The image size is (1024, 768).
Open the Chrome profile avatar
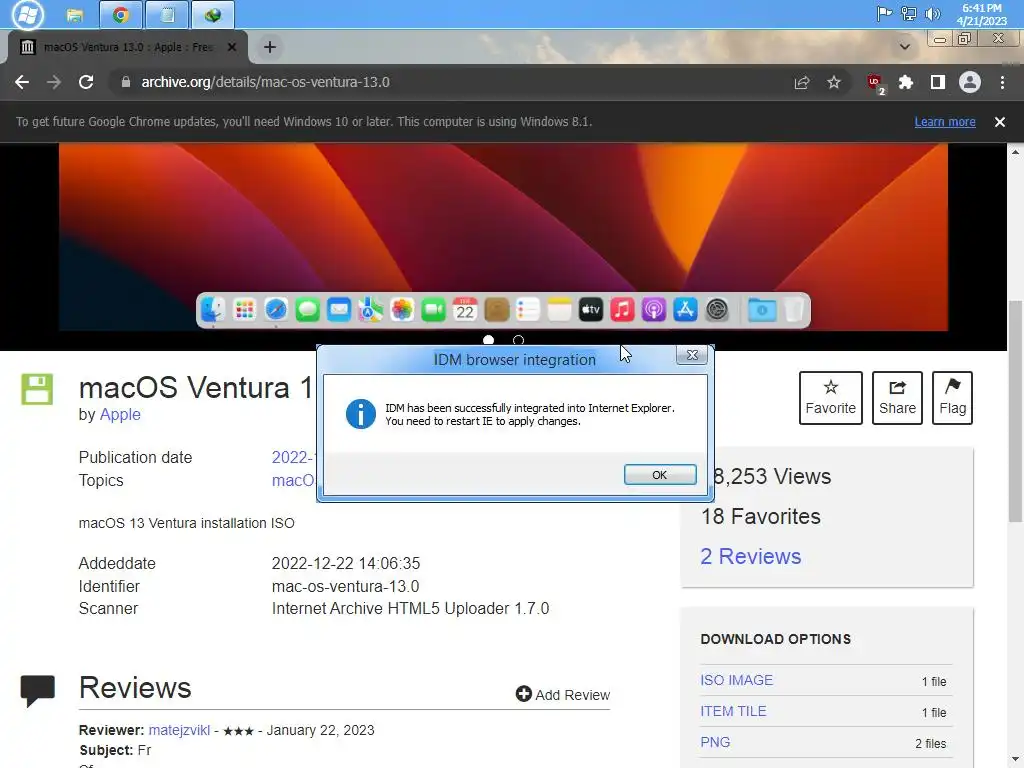point(970,82)
